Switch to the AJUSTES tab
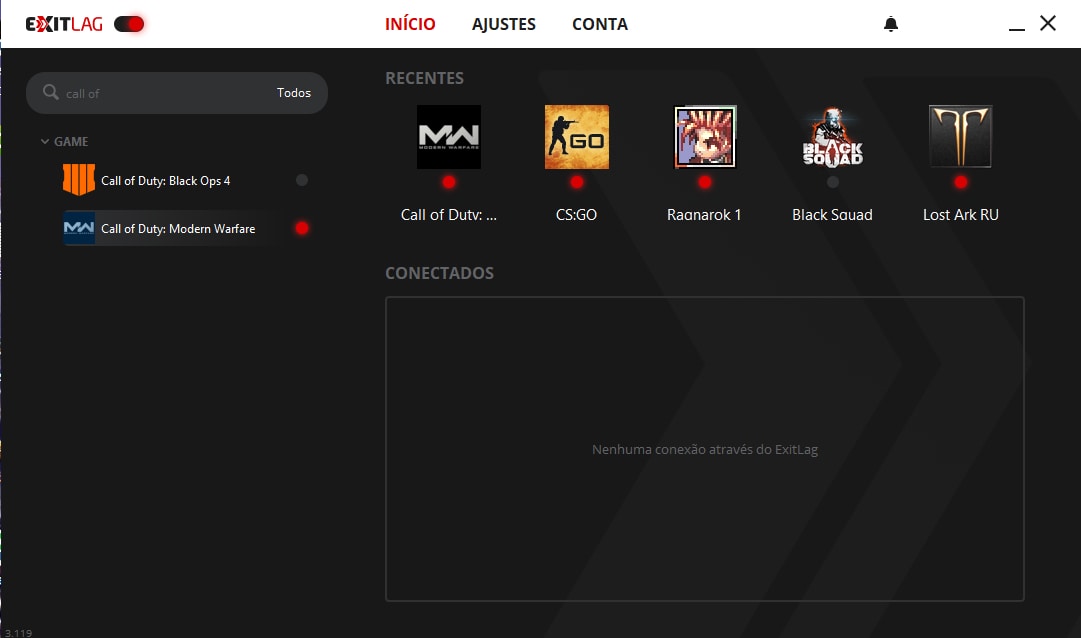 504,24
